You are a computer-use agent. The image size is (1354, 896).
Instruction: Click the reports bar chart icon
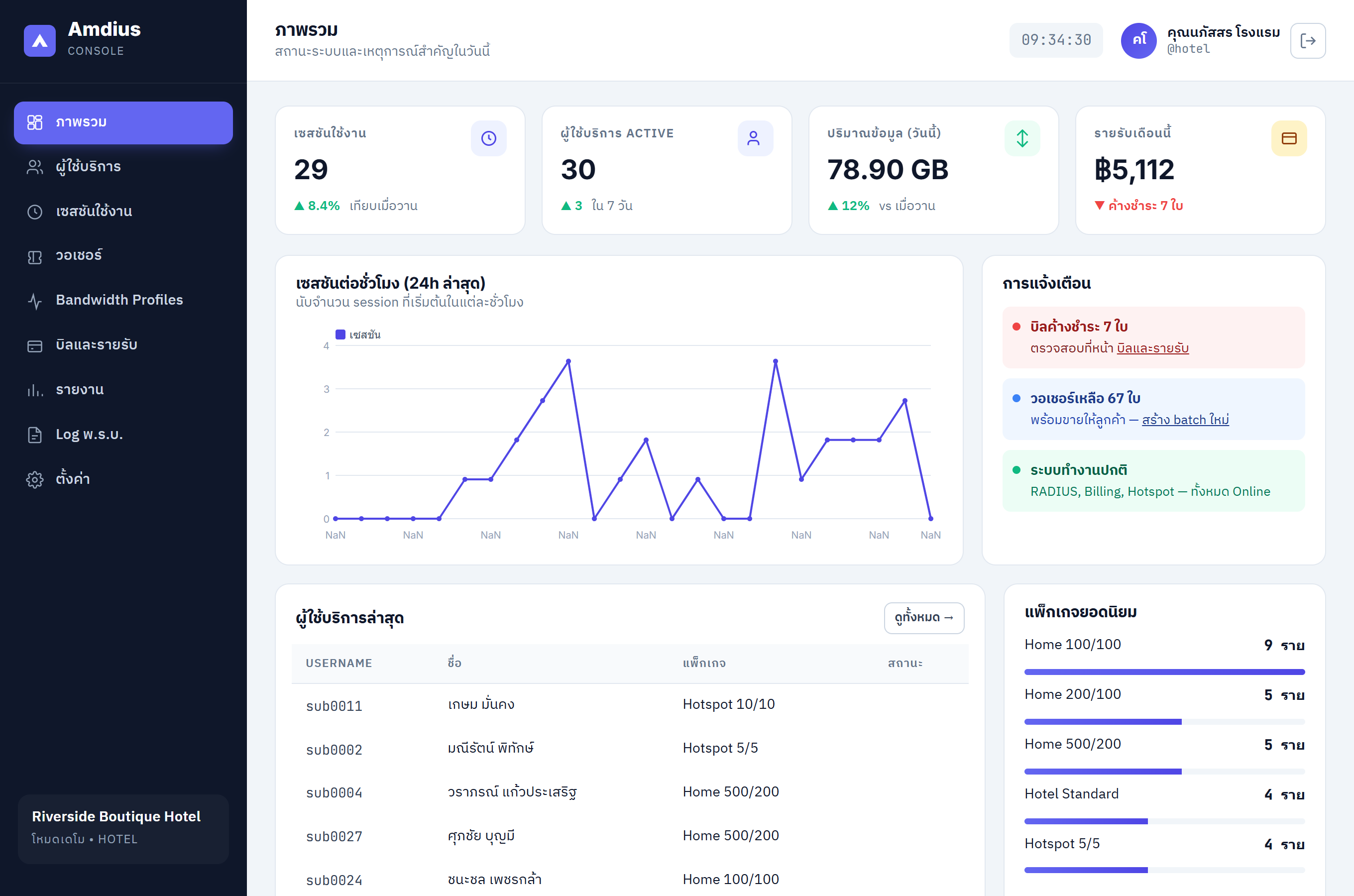coord(35,390)
